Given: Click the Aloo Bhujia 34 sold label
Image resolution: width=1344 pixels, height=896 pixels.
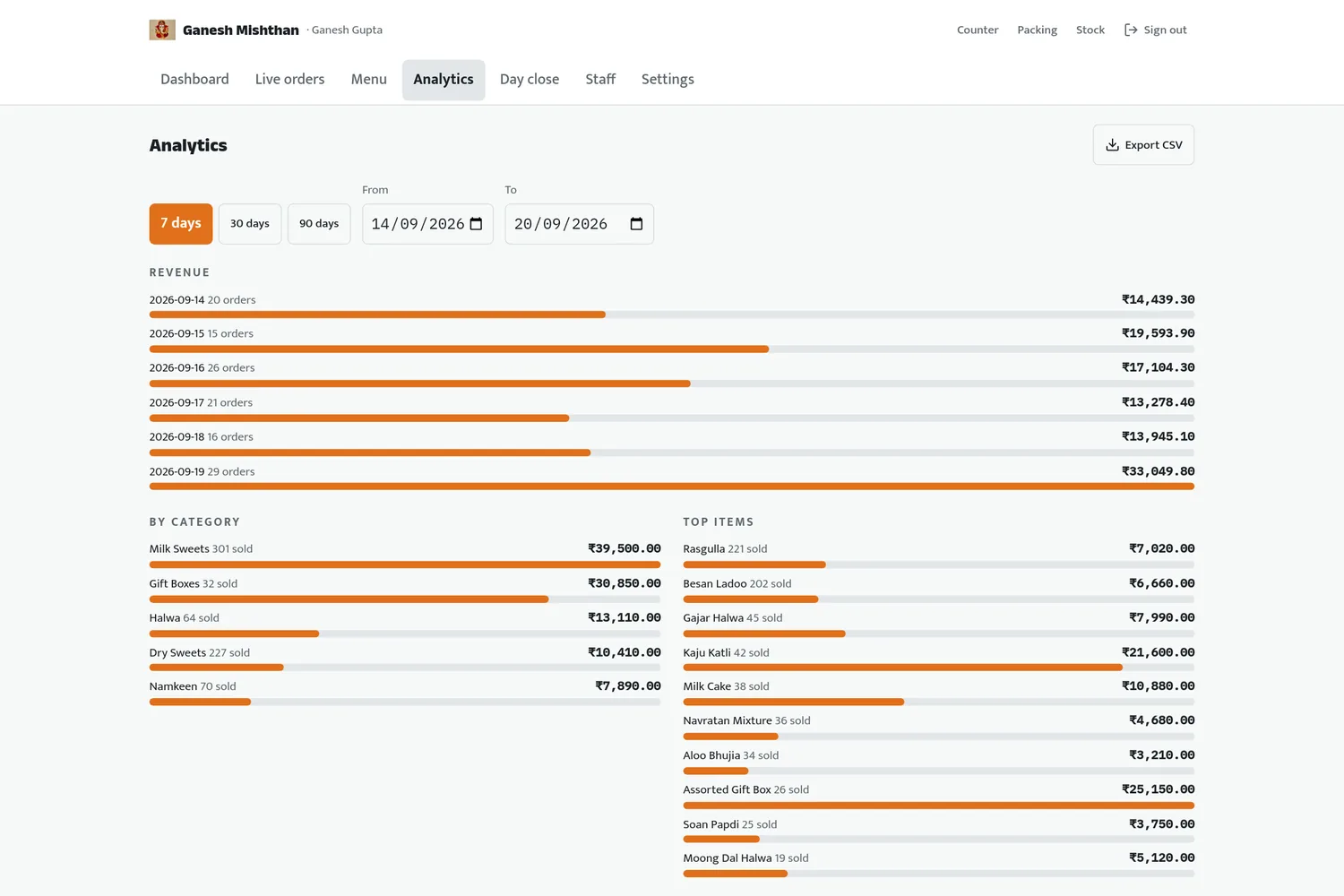Looking at the screenshot, I should tap(731, 756).
